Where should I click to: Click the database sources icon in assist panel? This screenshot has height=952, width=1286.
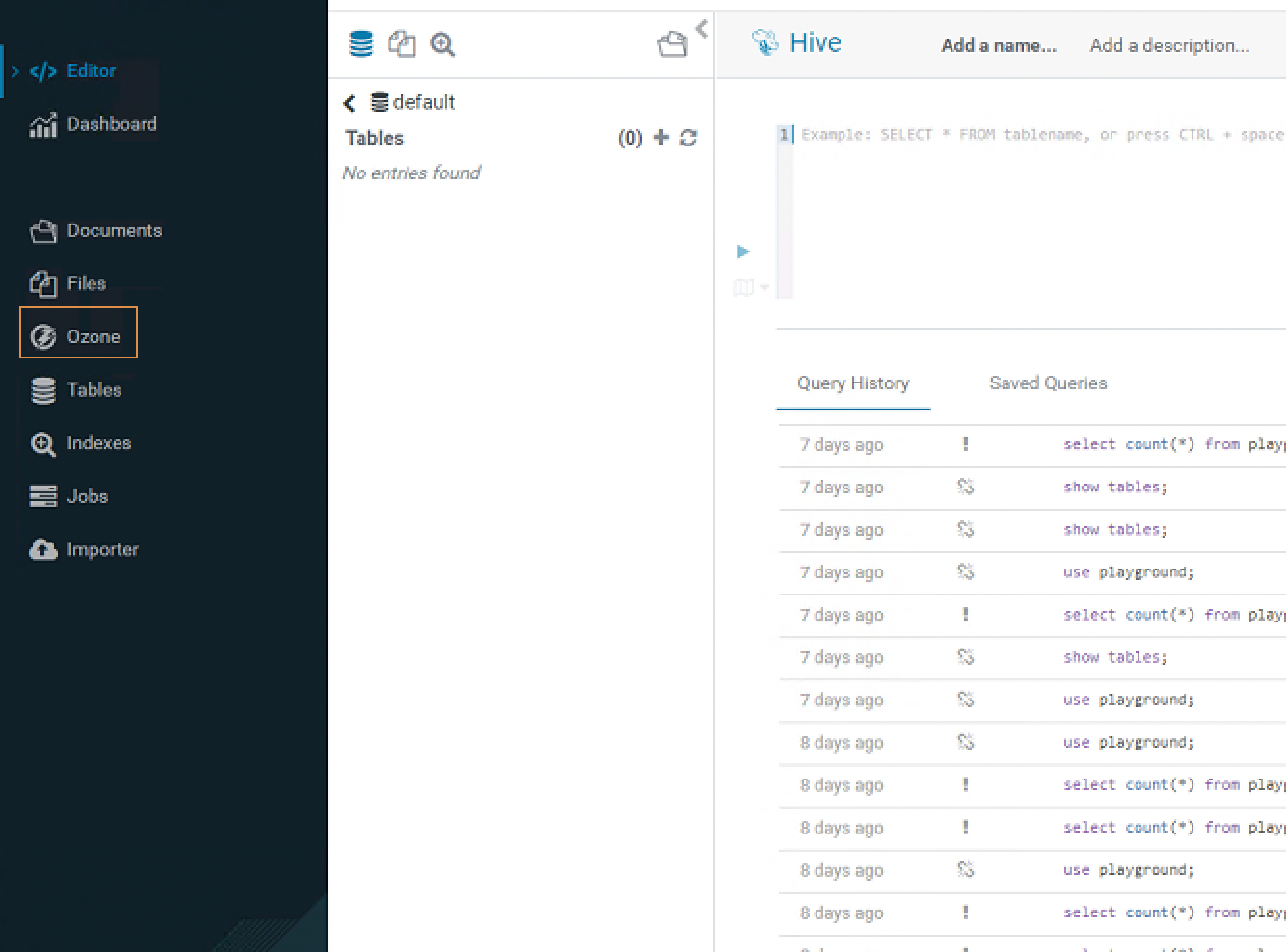(x=361, y=44)
